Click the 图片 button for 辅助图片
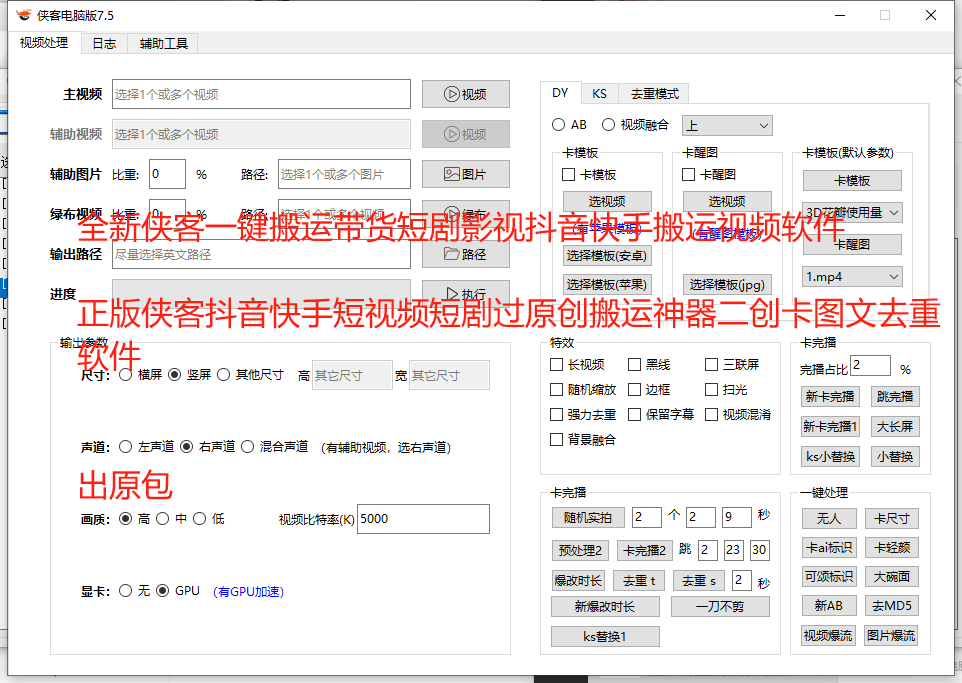This screenshot has width=962, height=683. coord(465,174)
